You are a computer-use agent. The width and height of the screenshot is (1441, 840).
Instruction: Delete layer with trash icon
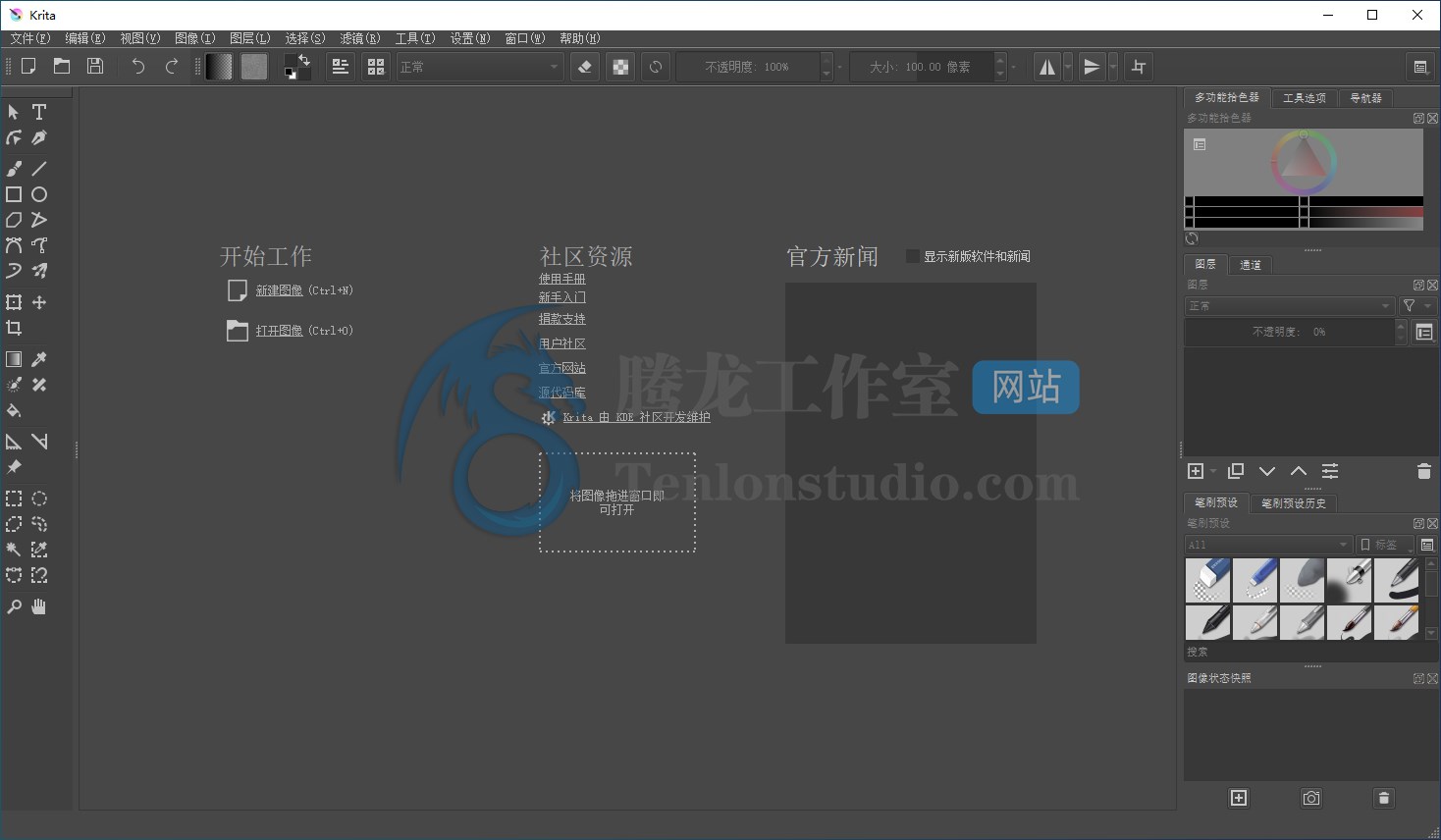click(x=1423, y=471)
